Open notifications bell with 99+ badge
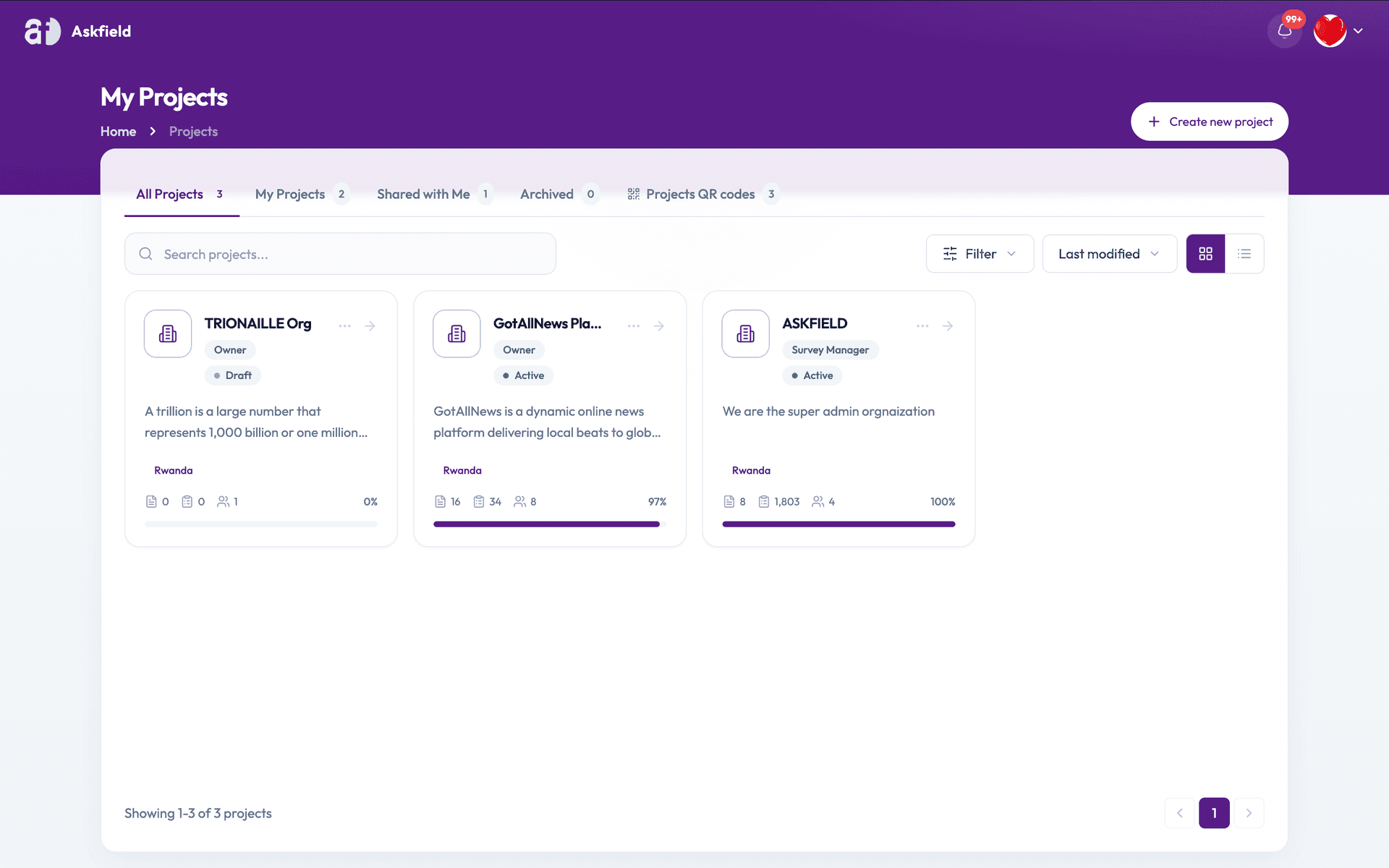This screenshot has height=868, width=1389. [x=1285, y=30]
